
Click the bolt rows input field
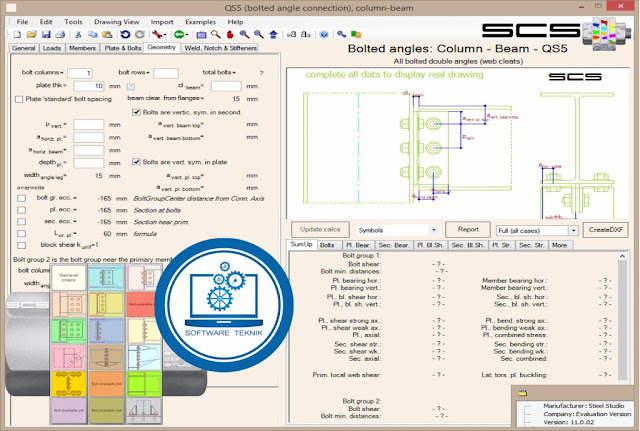point(166,73)
